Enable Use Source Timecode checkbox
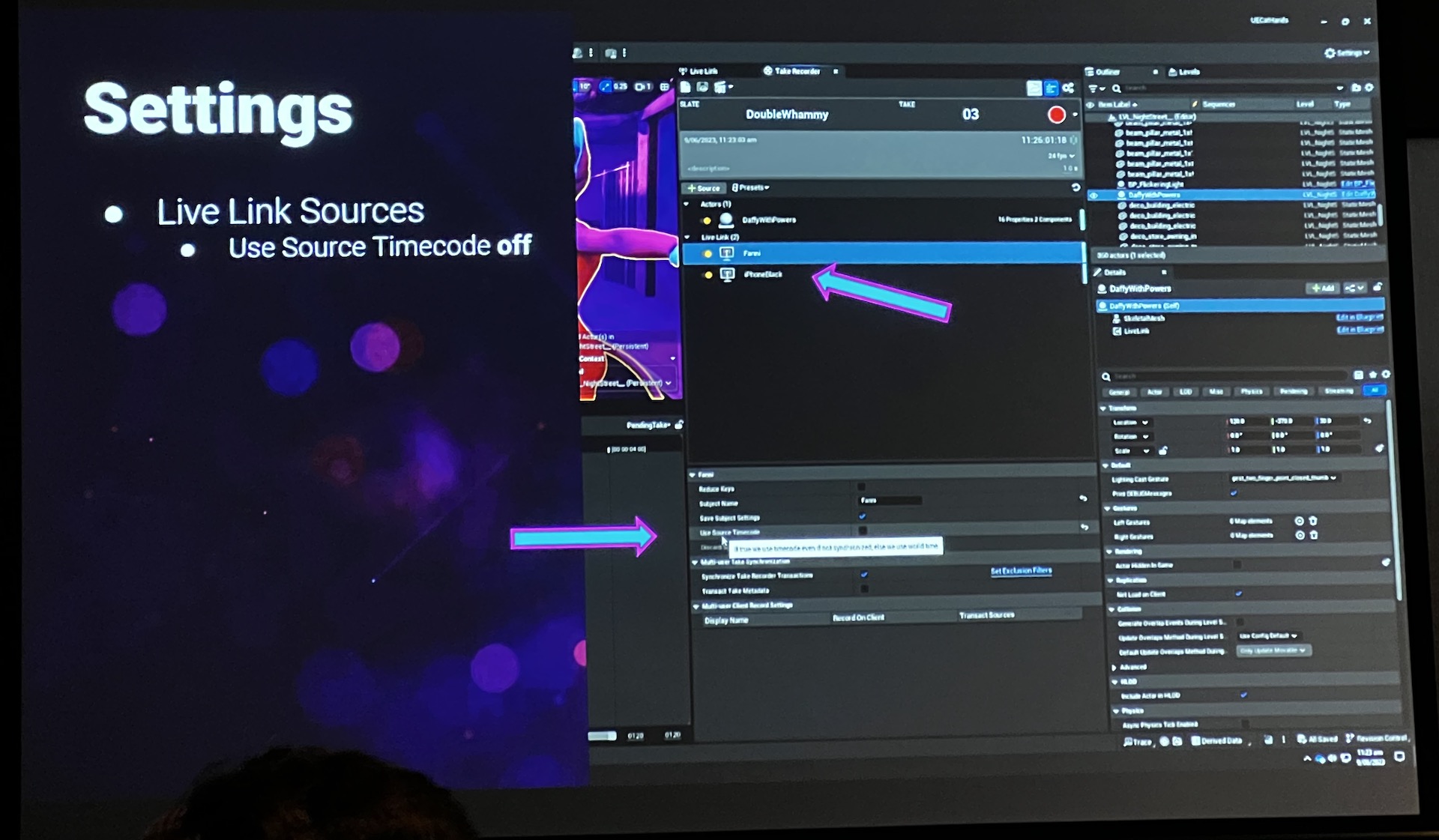1439x840 pixels. [863, 531]
